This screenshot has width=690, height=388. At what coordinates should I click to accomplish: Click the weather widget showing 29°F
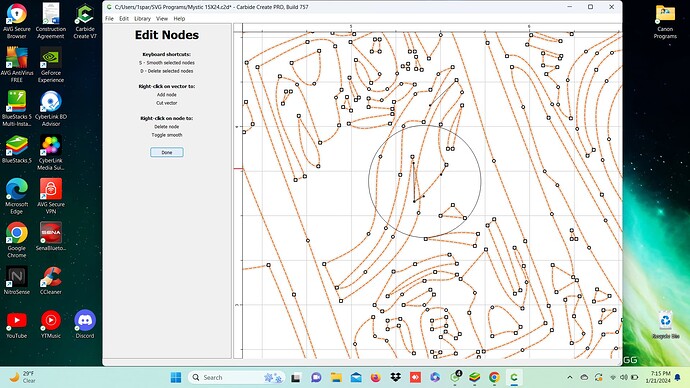click(22, 377)
